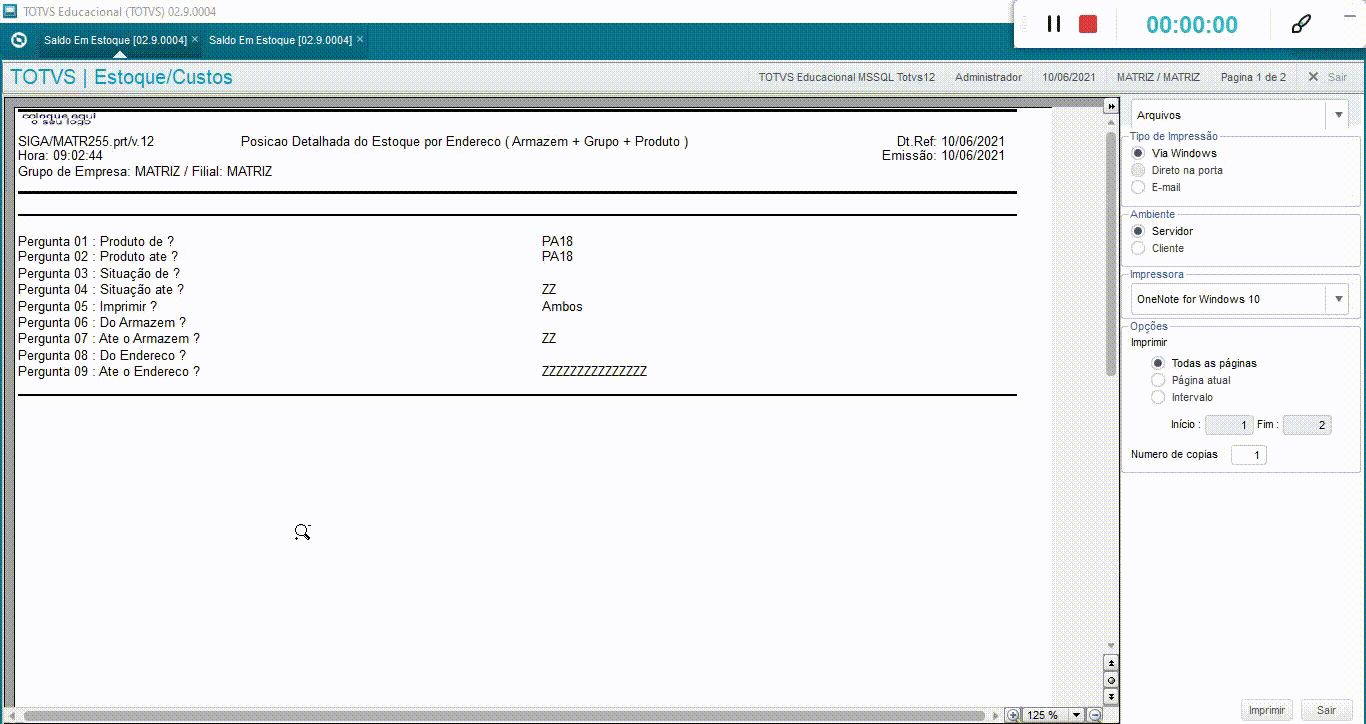Pause the screen recording
The width and height of the screenshot is (1366, 724).
click(x=1054, y=24)
